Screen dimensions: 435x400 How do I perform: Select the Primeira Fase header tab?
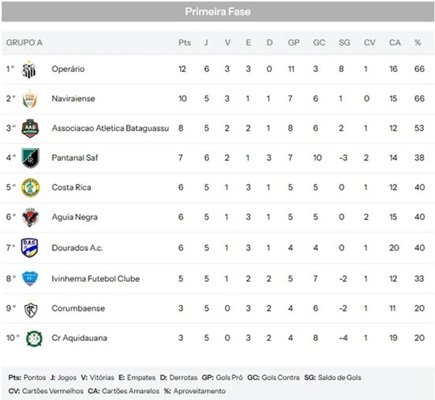[218, 12]
